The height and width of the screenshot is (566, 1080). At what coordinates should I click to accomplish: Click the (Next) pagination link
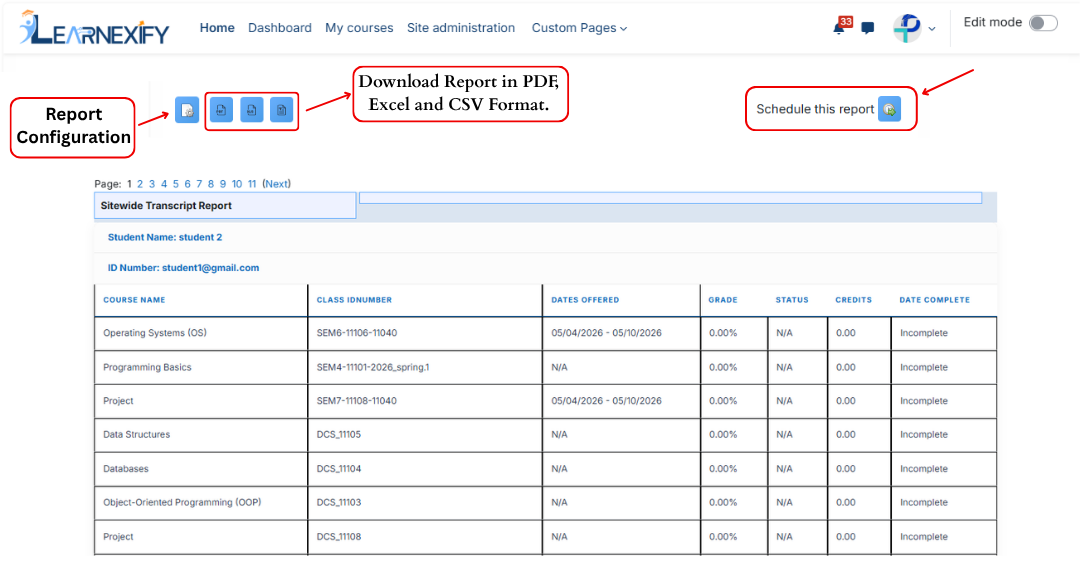(276, 184)
